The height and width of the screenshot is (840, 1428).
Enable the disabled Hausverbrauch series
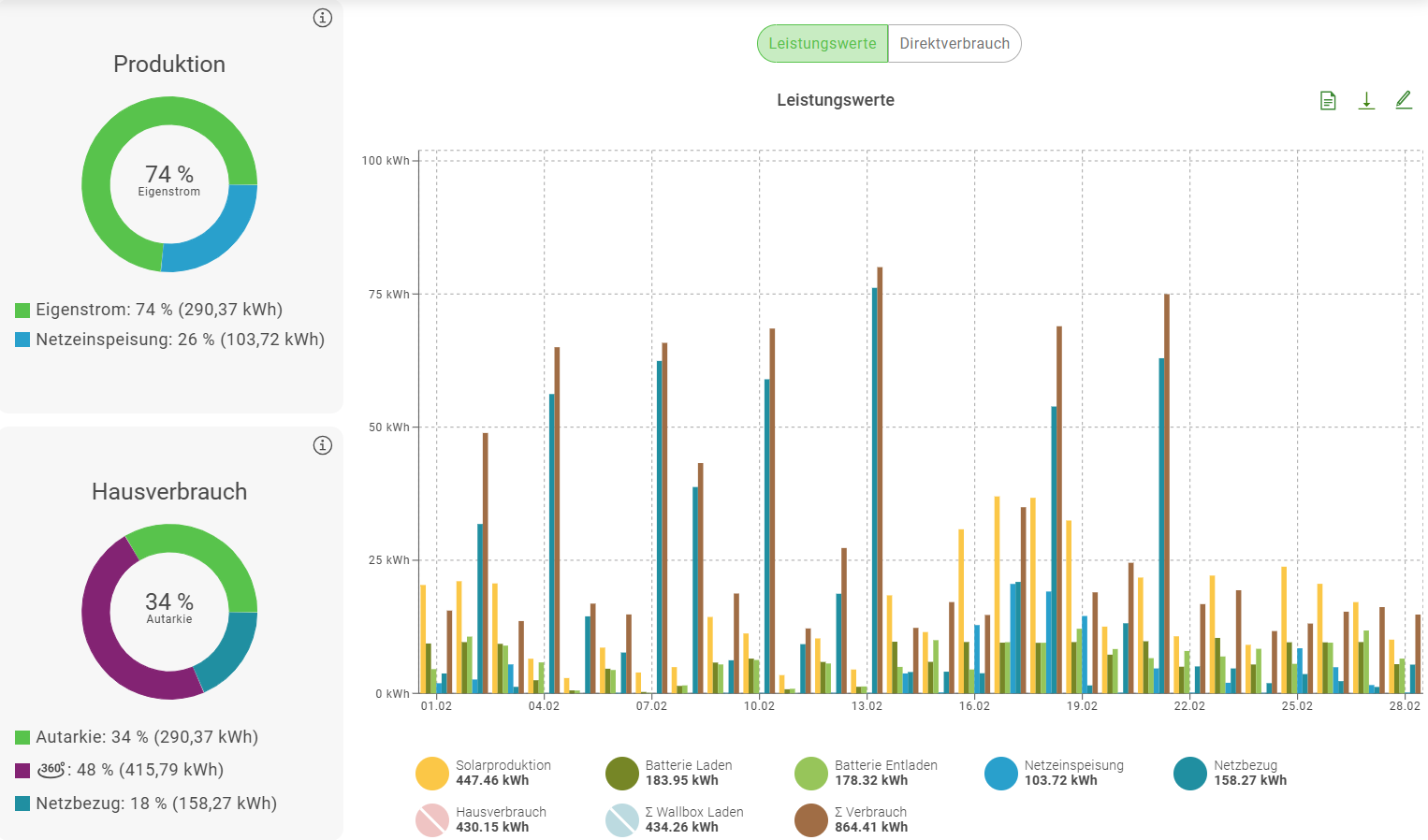pos(432,820)
